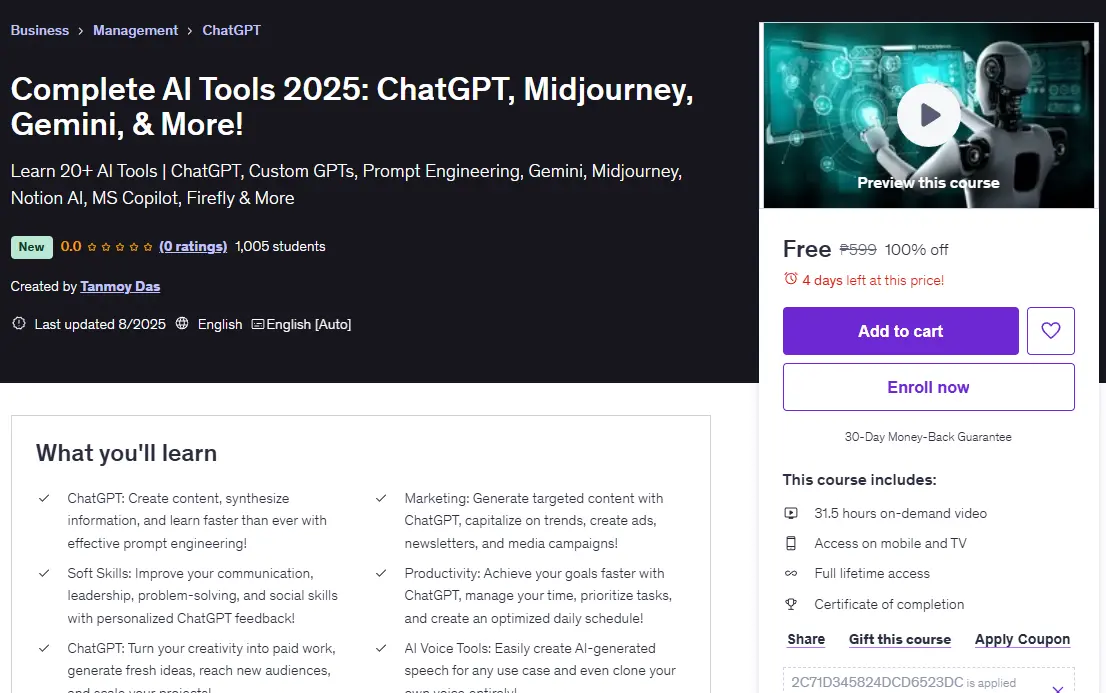
Task: Click the New badge
Action: (x=32, y=247)
